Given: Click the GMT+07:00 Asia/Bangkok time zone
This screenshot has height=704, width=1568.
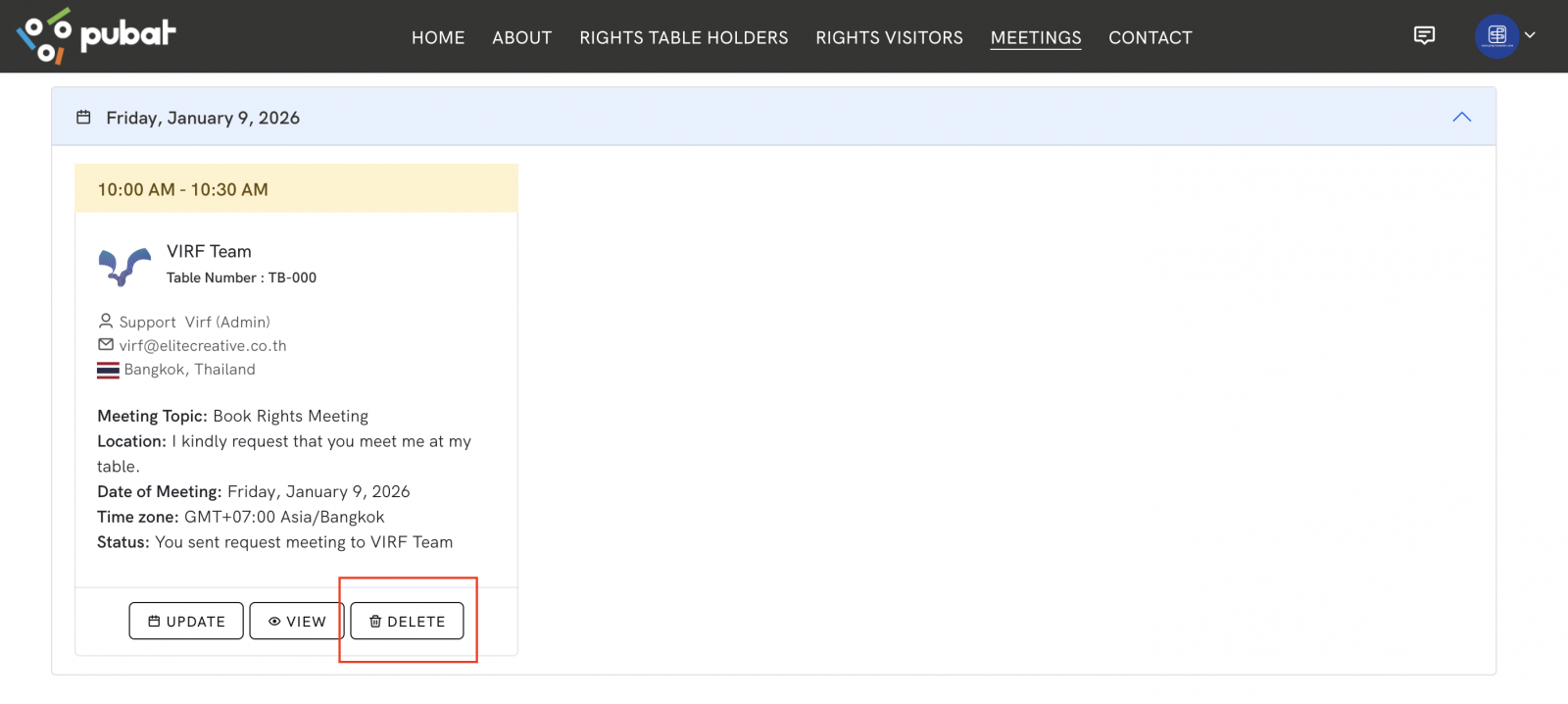Looking at the screenshot, I should tap(284, 517).
